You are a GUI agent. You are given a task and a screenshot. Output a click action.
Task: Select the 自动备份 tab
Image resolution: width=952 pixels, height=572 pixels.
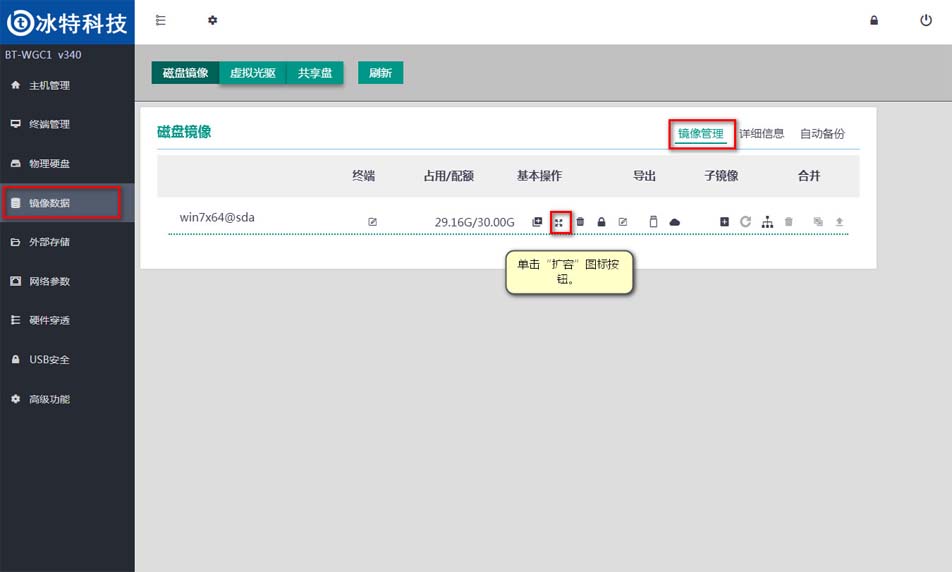(822, 134)
